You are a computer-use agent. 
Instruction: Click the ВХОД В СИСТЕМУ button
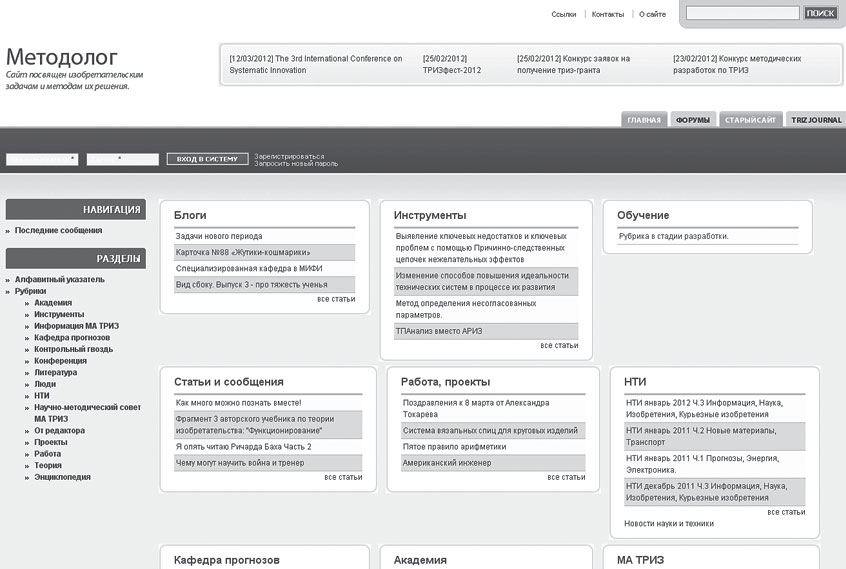(x=207, y=159)
